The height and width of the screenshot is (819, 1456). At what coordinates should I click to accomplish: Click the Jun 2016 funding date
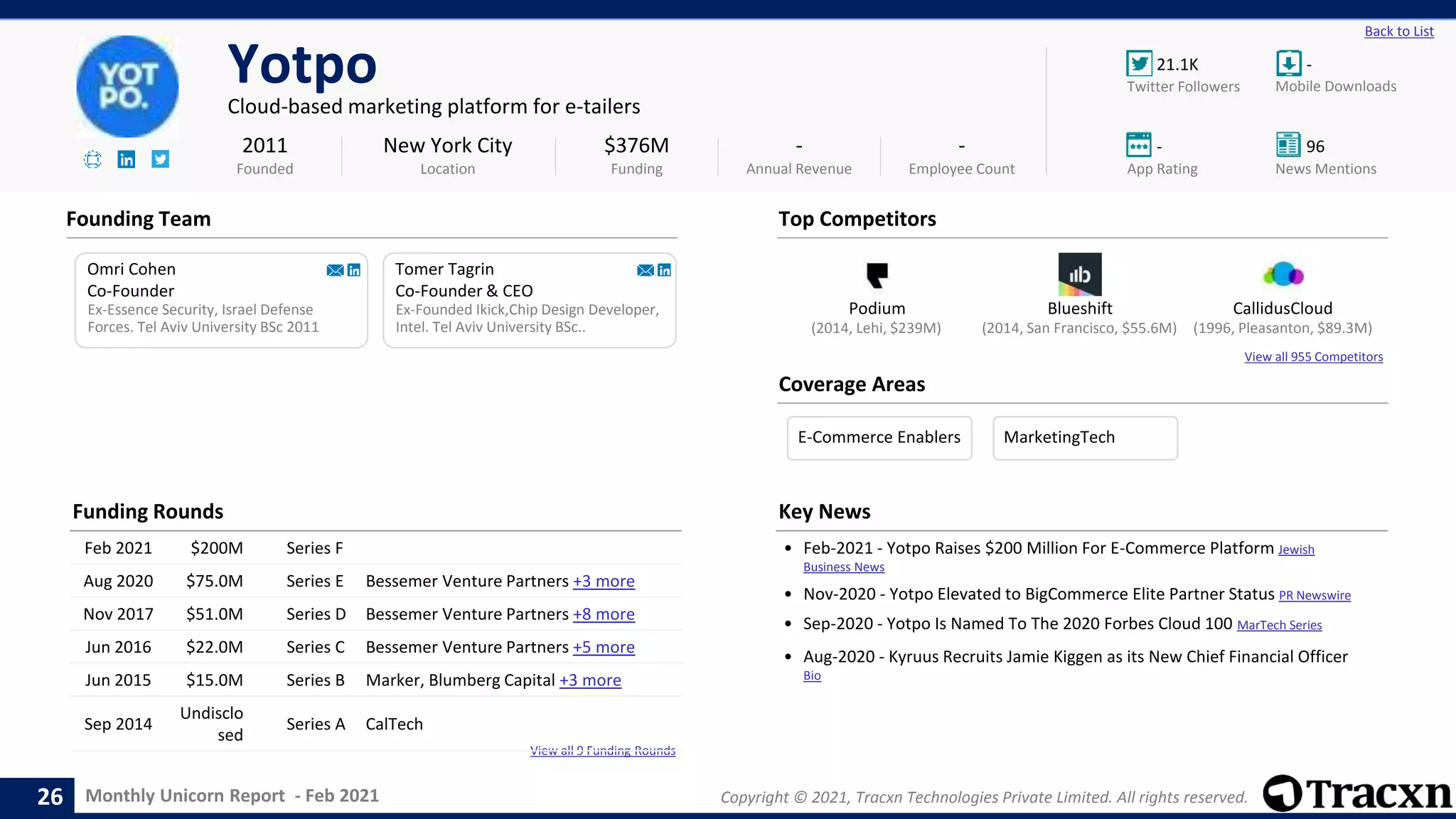(x=118, y=648)
